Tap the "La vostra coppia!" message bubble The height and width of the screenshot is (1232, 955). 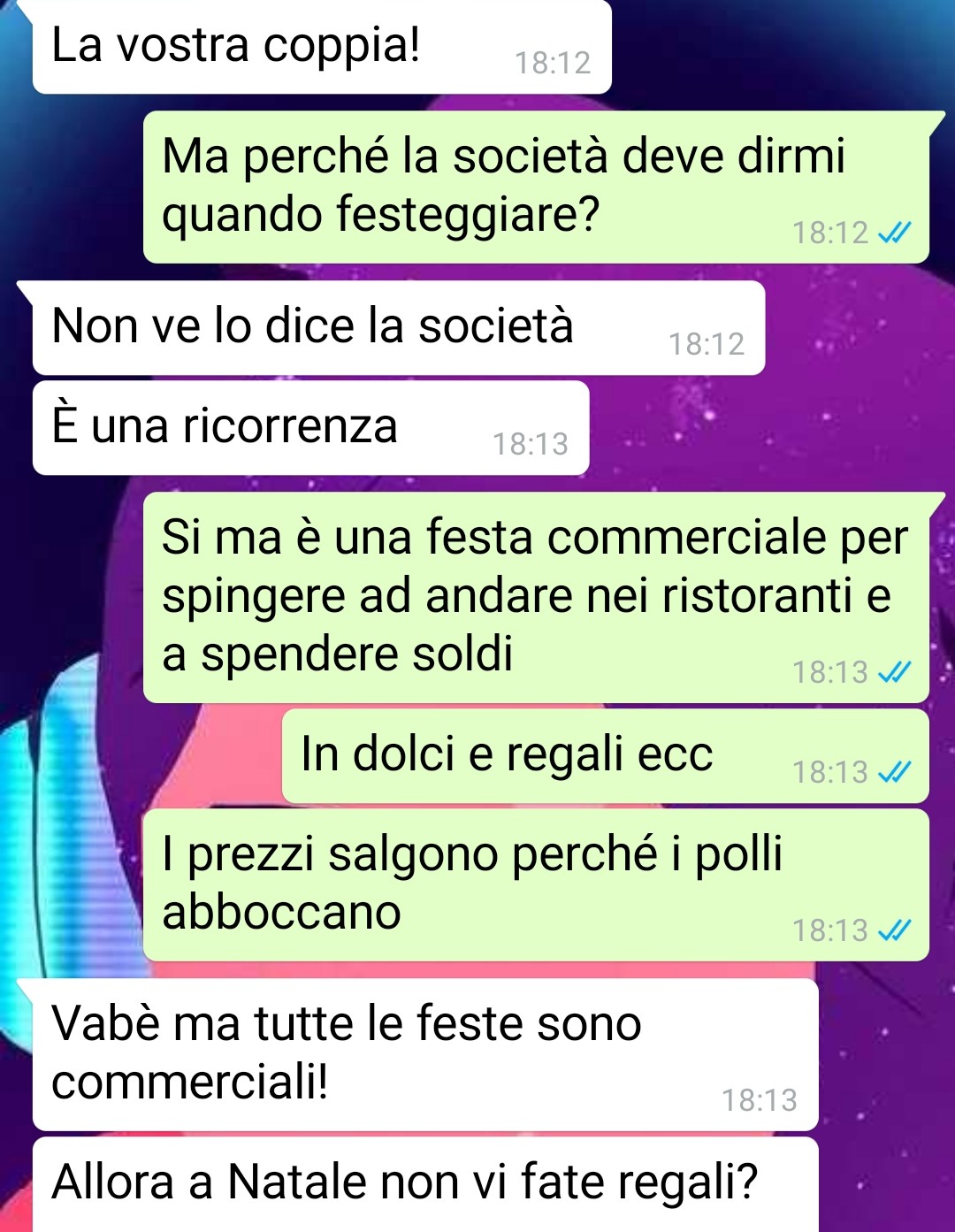(322, 46)
